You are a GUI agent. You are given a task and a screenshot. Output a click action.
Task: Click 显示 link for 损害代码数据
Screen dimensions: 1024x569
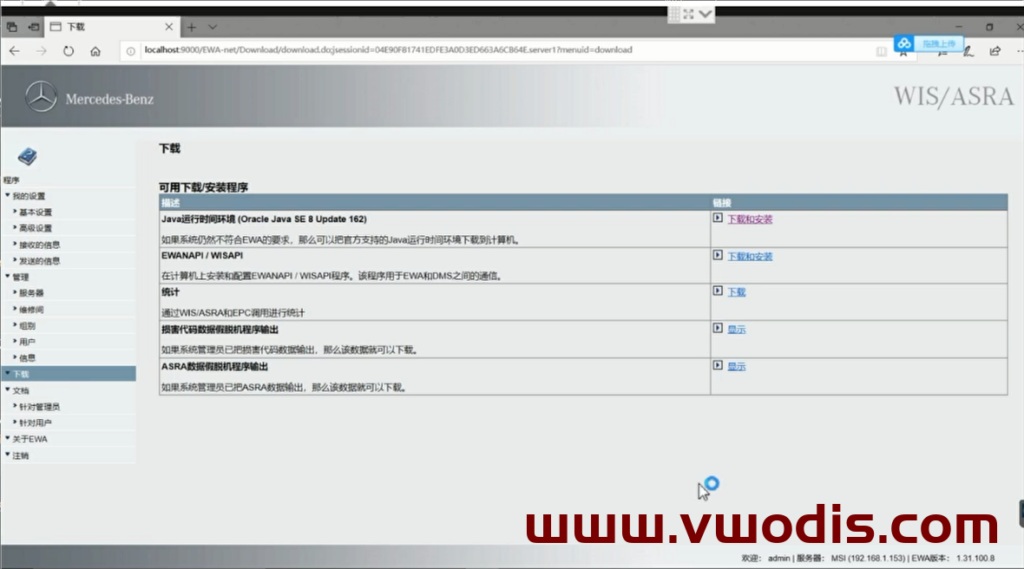737,329
